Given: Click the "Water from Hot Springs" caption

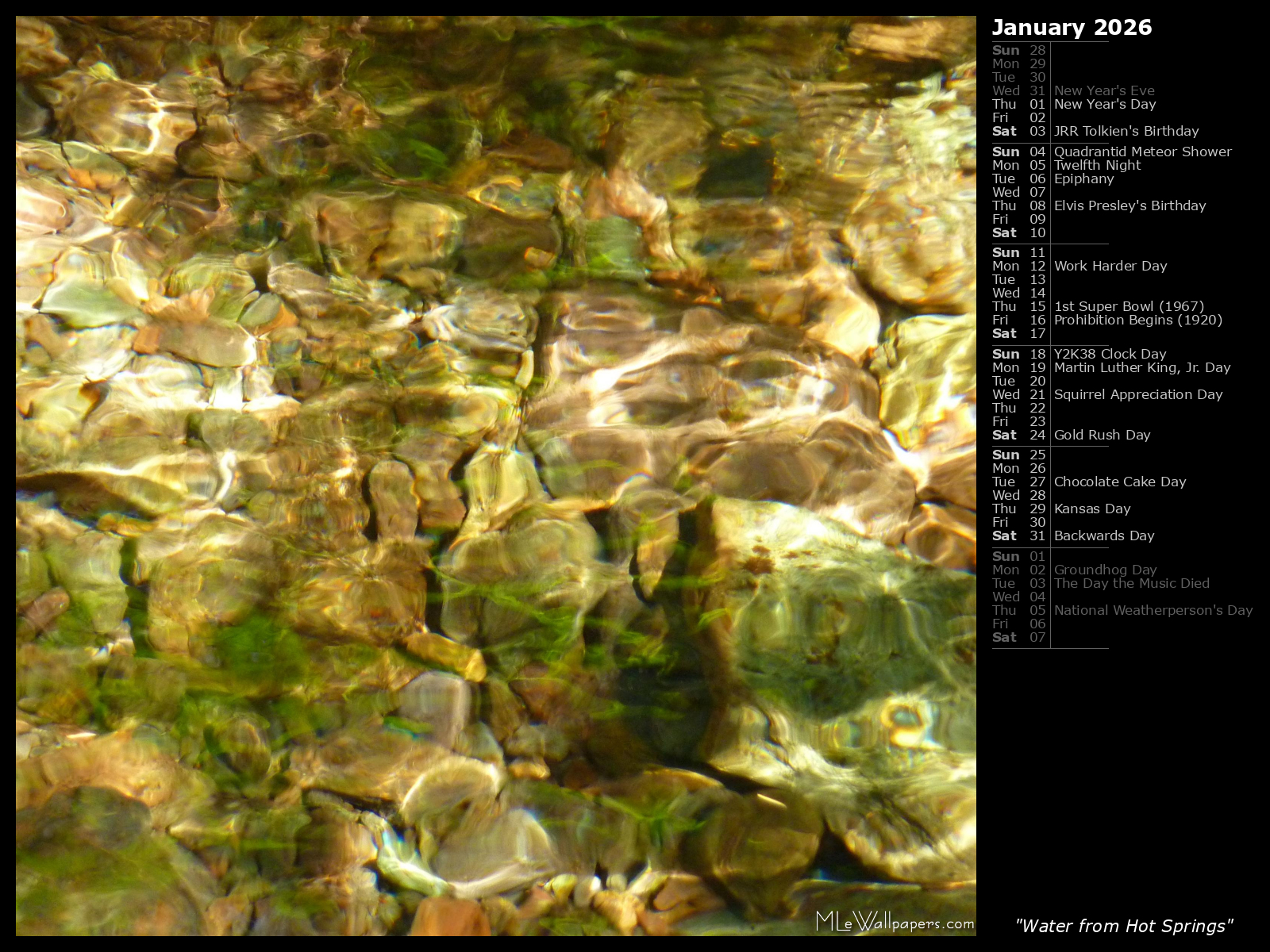Looking at the screenshot, I should click(x=1124, y=926).
